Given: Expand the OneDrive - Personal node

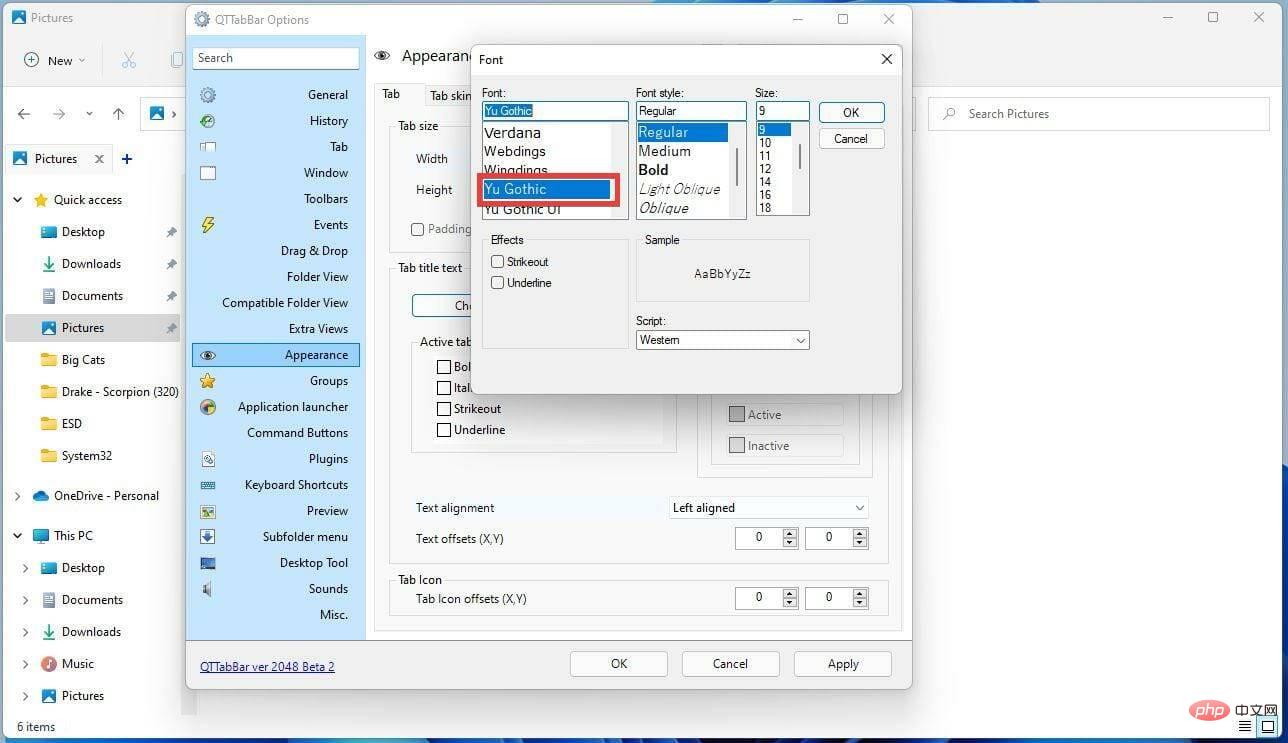Looking at the screenshot, I should tap(18, 496).
